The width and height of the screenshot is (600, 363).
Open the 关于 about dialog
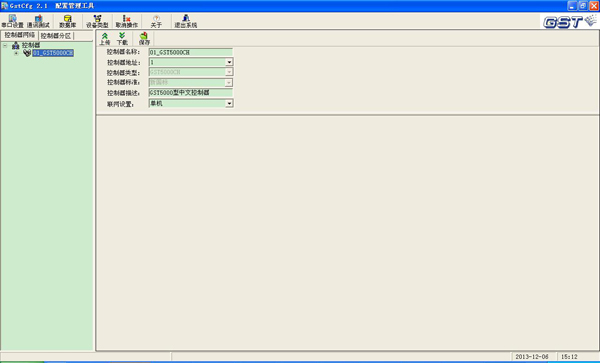pyautogui.click(x=156, y=21)
